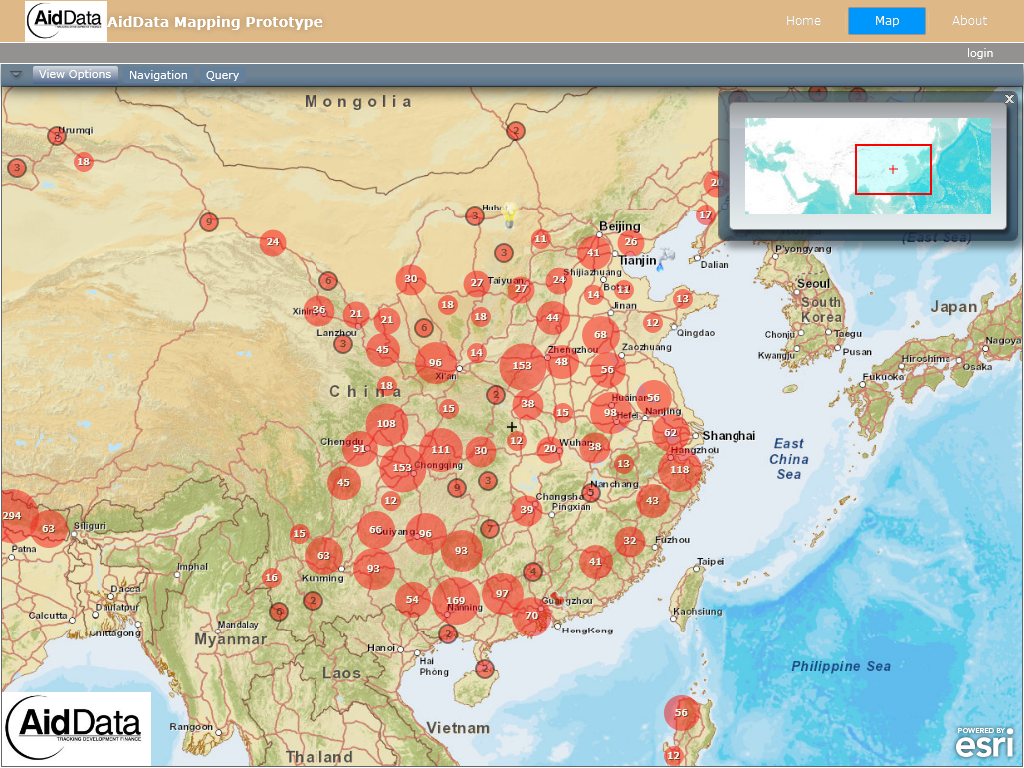Viewport: 1024px width, 768px height.
Task: Select the 169 cluster near Nanning
Action: click(x=456, y=601)
